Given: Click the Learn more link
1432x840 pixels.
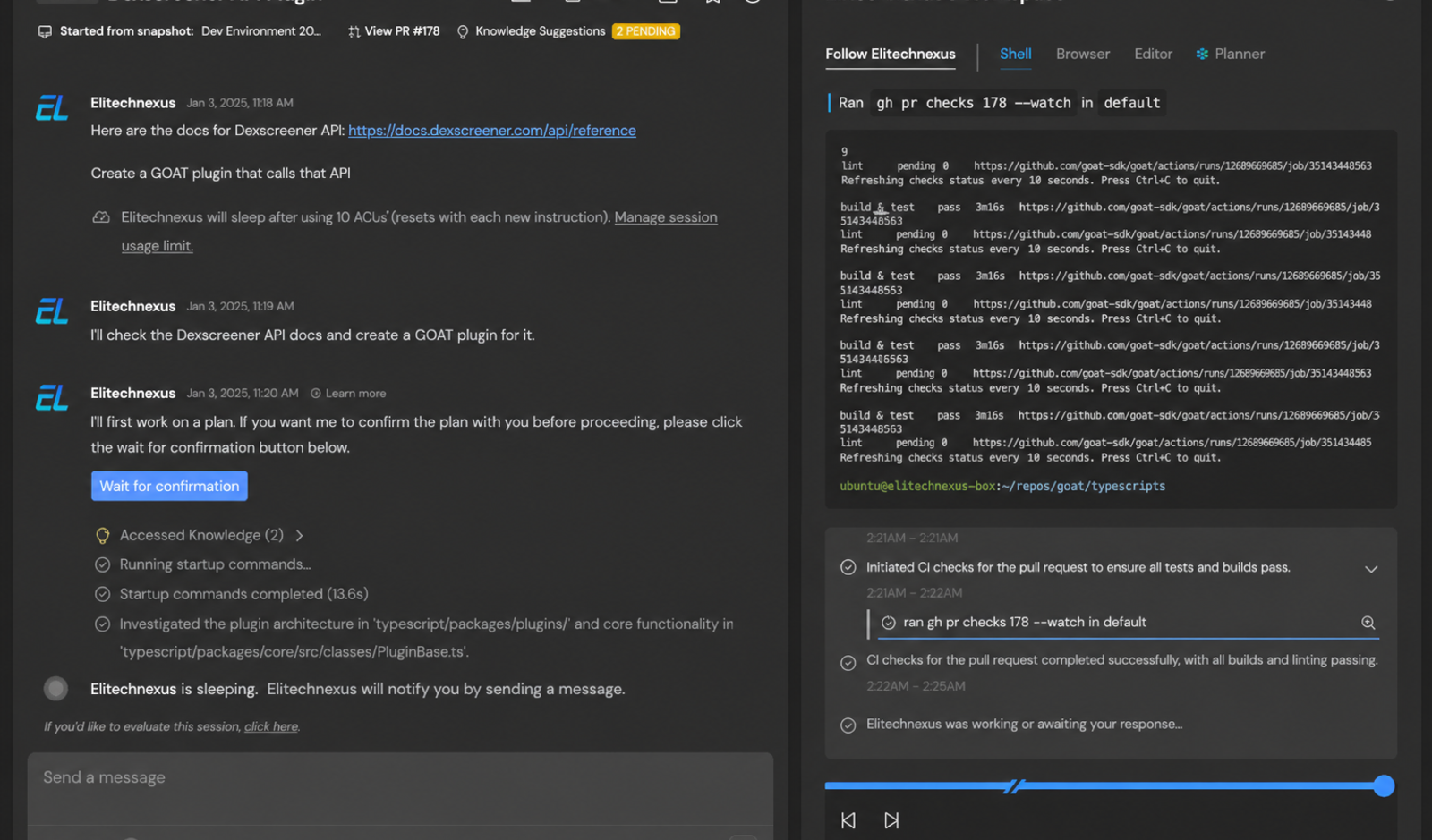Looking at the screenshot, I should pos(355,394).
